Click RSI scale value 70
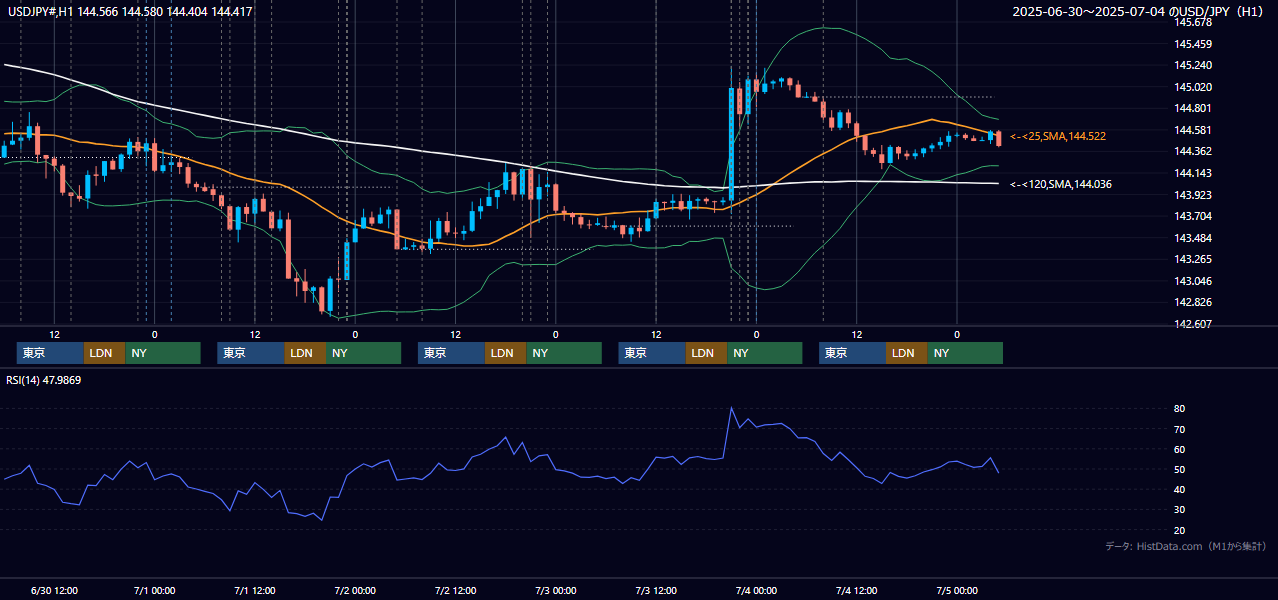 coord(1179,429)
